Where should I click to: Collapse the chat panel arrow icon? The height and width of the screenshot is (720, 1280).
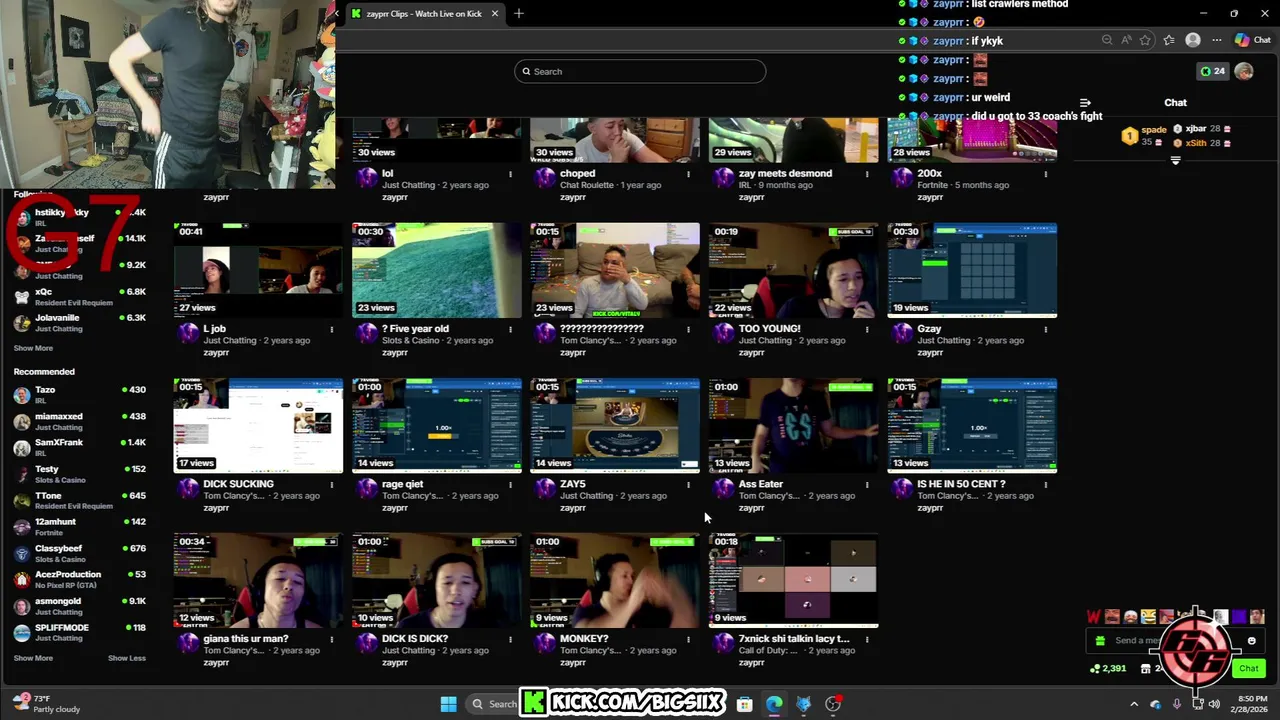tap(1085, 102)
